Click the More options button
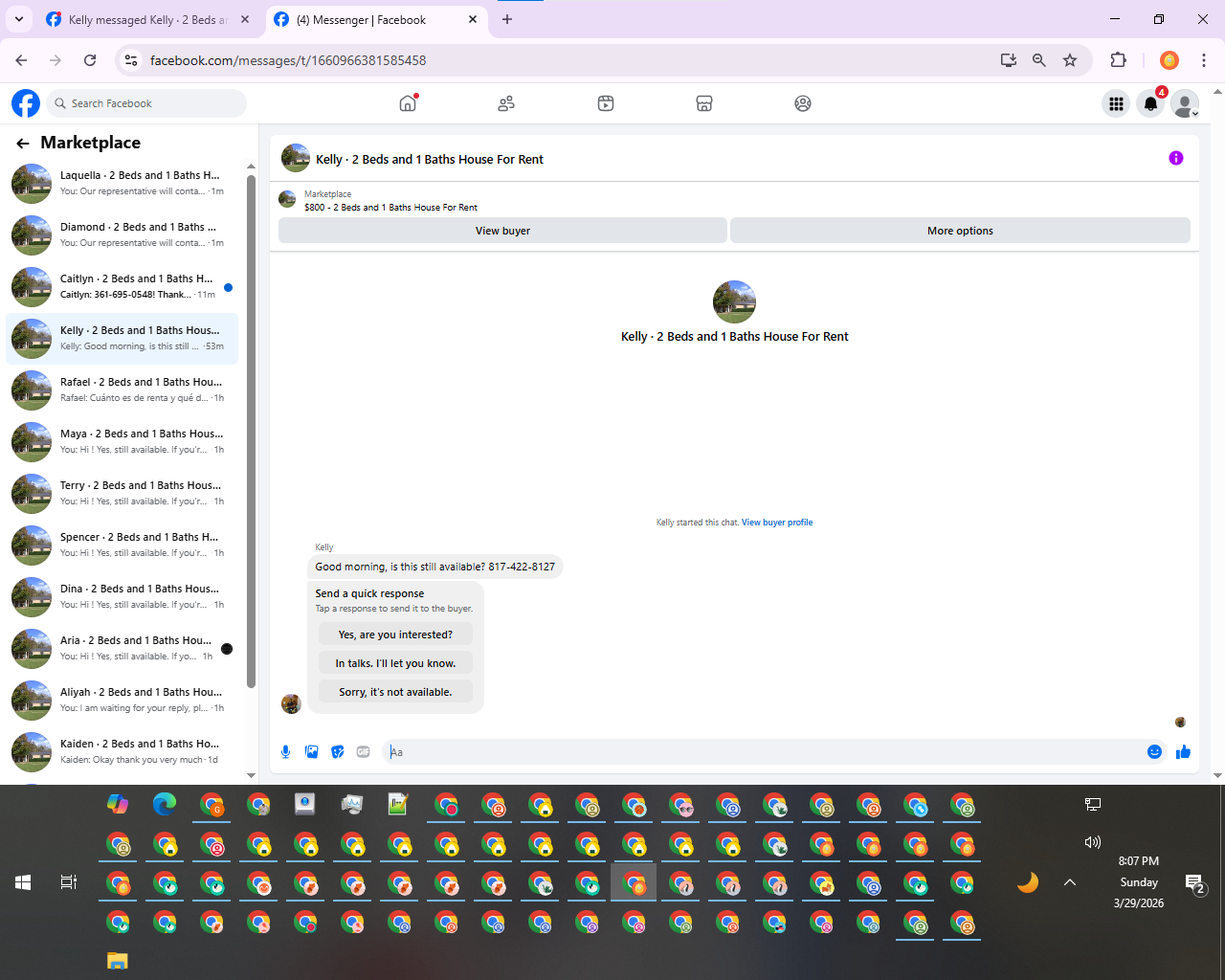Viewport: 1225px width, 980px height. coord(960,231)
